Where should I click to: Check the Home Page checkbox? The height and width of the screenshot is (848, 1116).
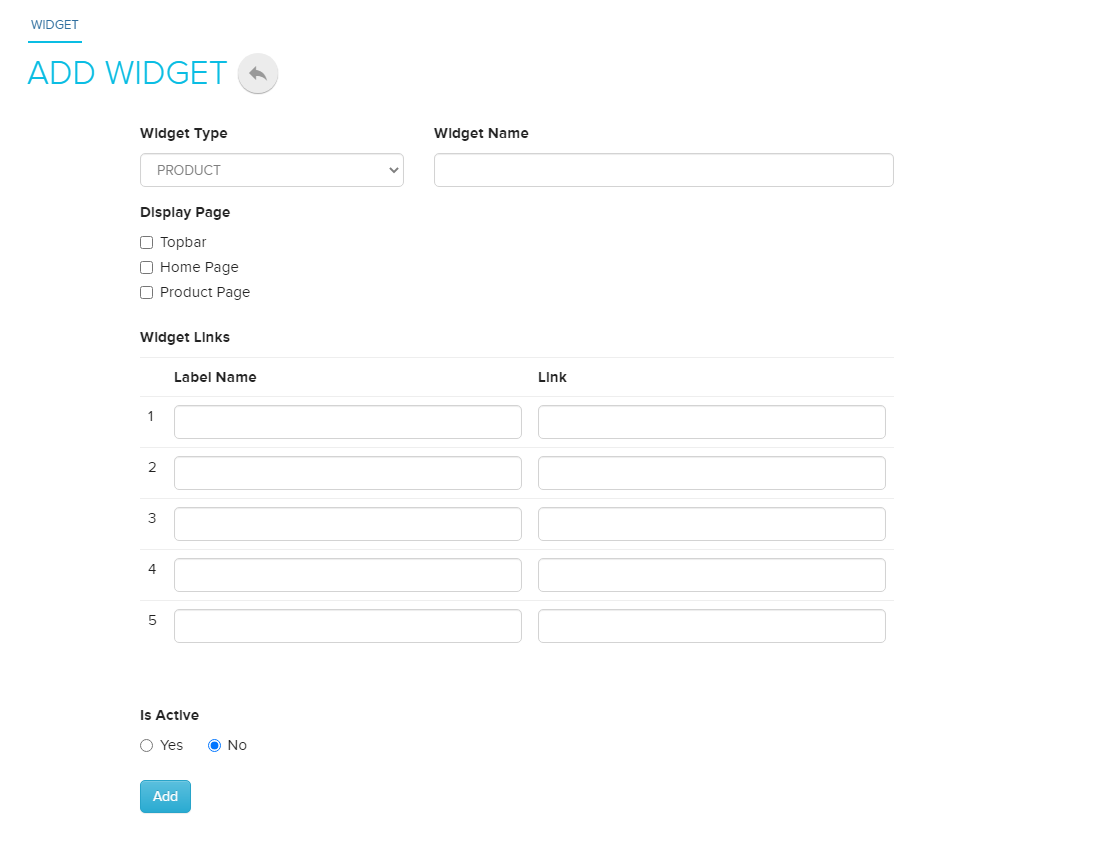(147, 268)
